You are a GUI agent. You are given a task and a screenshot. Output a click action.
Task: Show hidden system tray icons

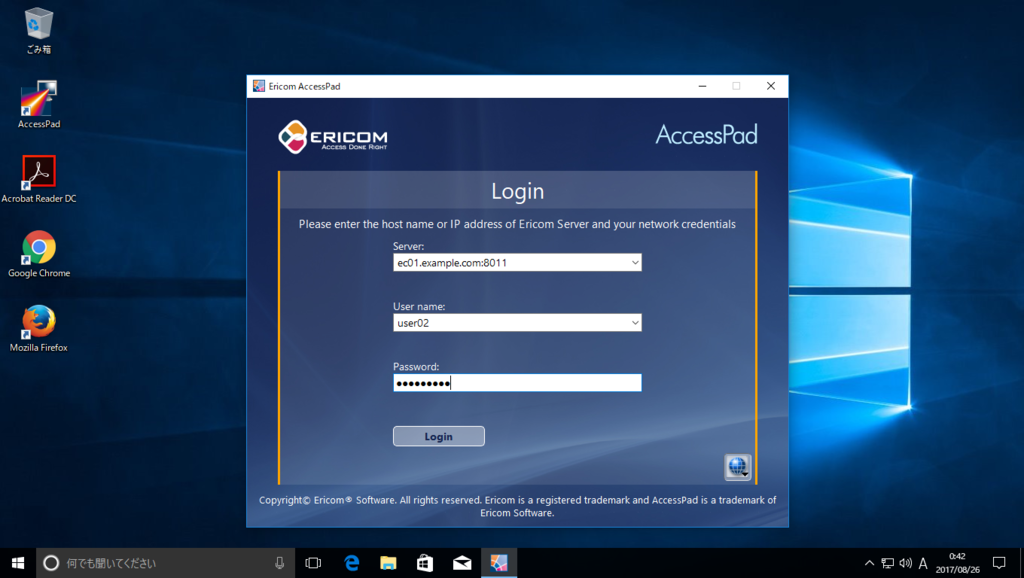point(869,563)
